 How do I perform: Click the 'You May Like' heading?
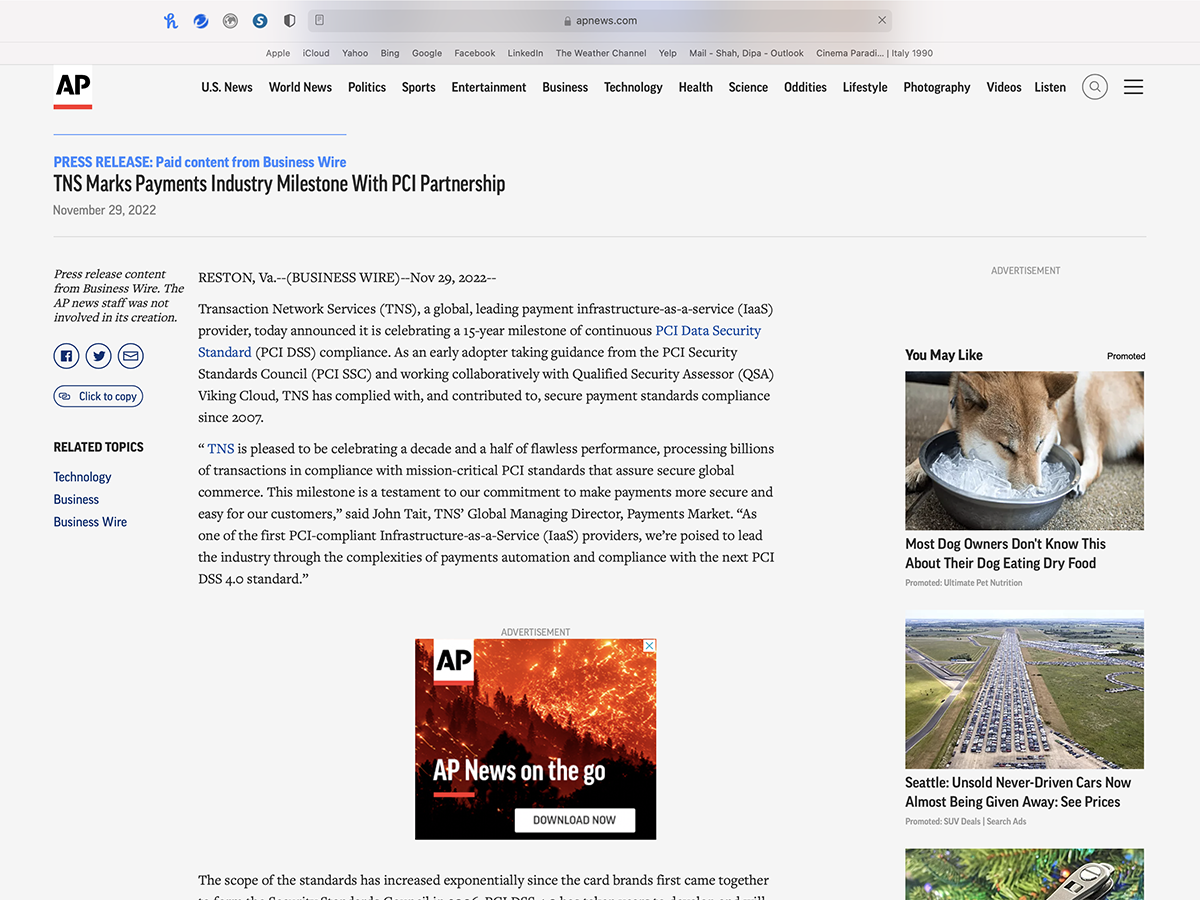(944, 355)
